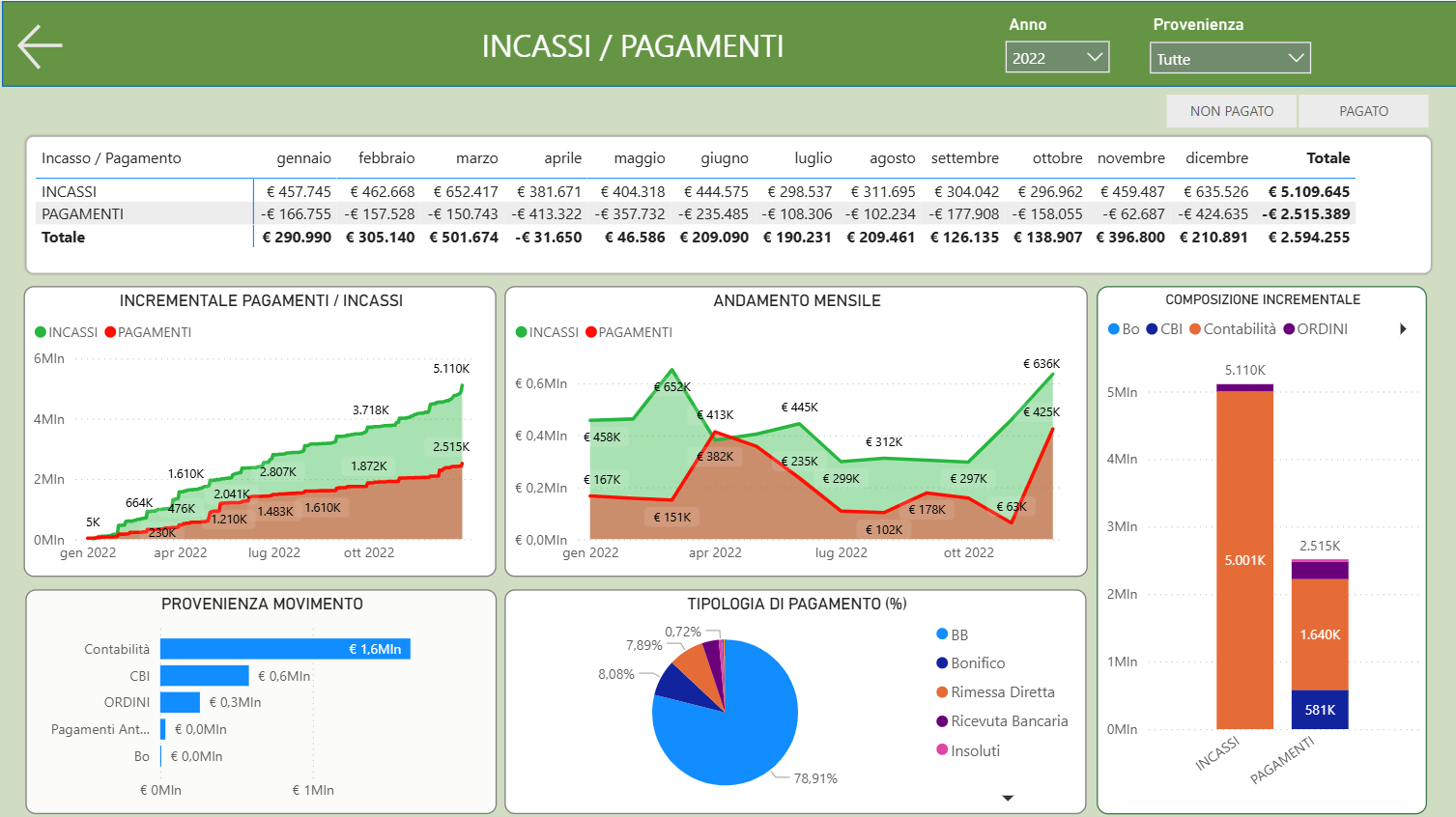Click the Contabilità legend item in Composizione Incrementale

coord(1232,329)
